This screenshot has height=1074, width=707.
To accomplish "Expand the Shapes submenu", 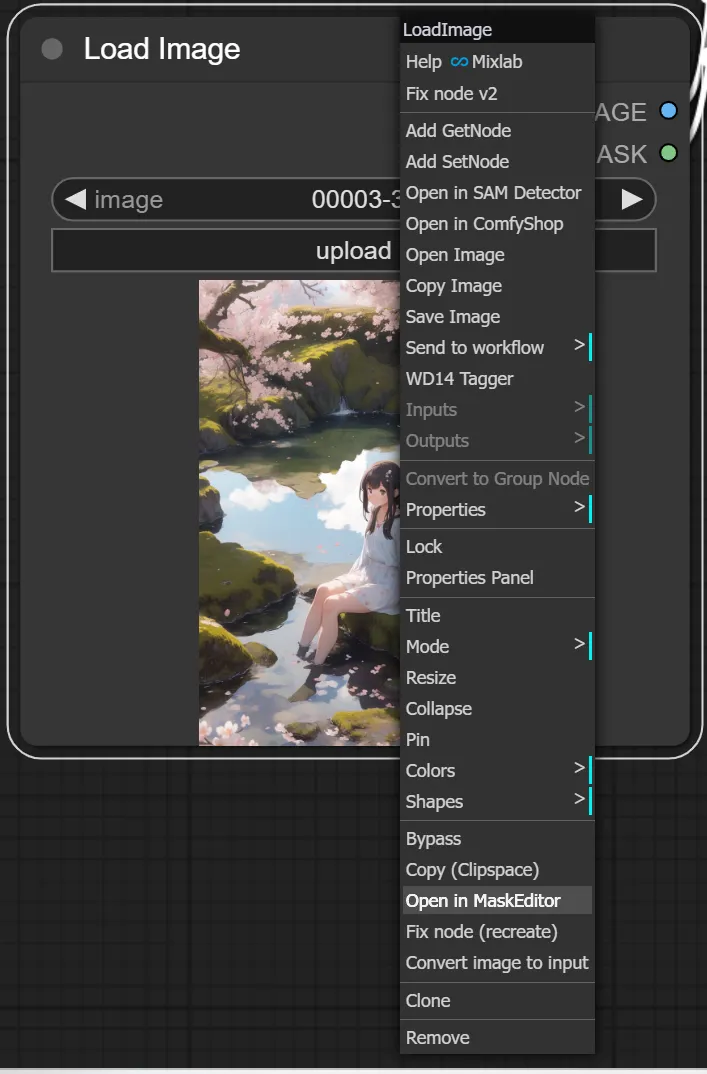I will (497, 802).
